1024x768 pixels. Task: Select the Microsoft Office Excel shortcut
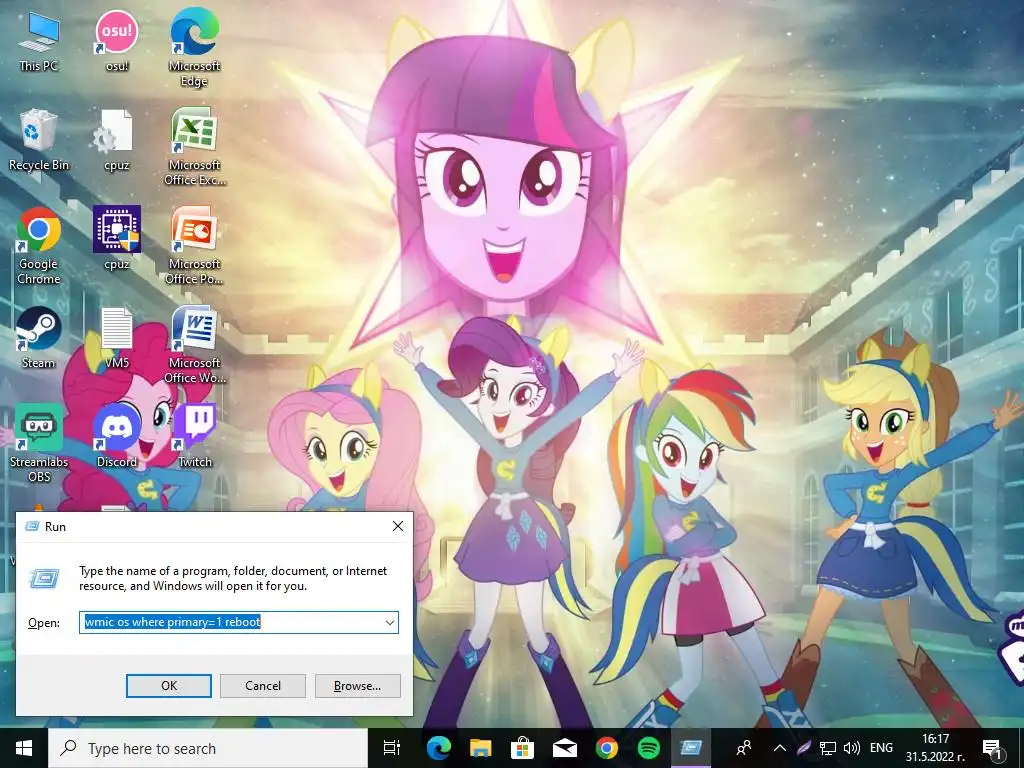(194, 146)
